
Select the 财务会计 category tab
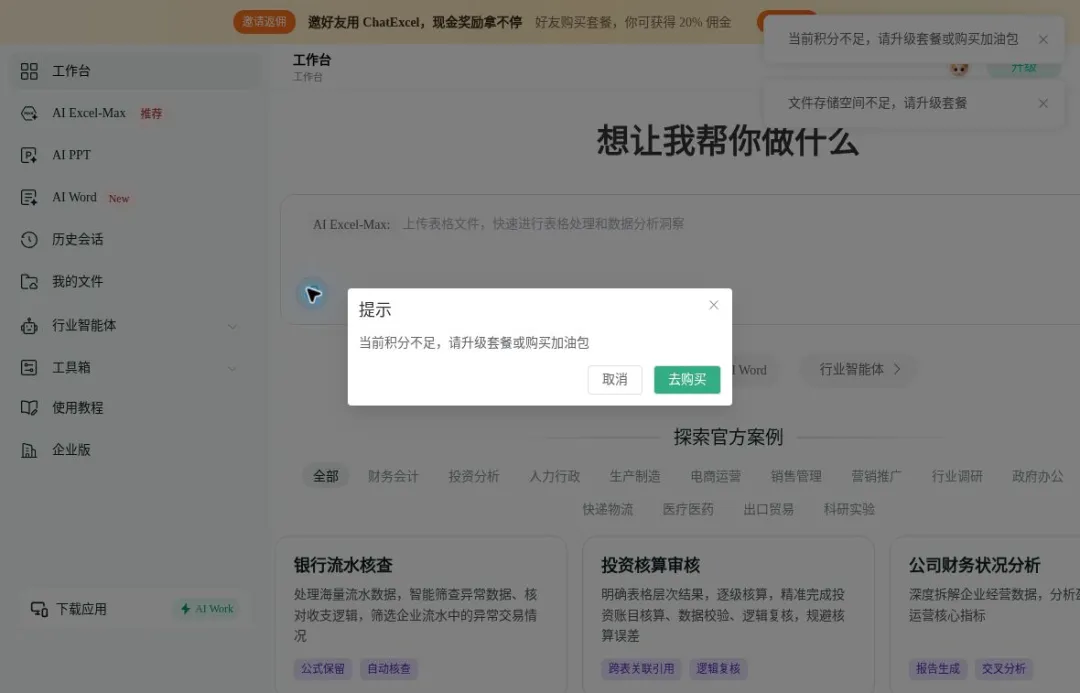click(x=393, y=476)
